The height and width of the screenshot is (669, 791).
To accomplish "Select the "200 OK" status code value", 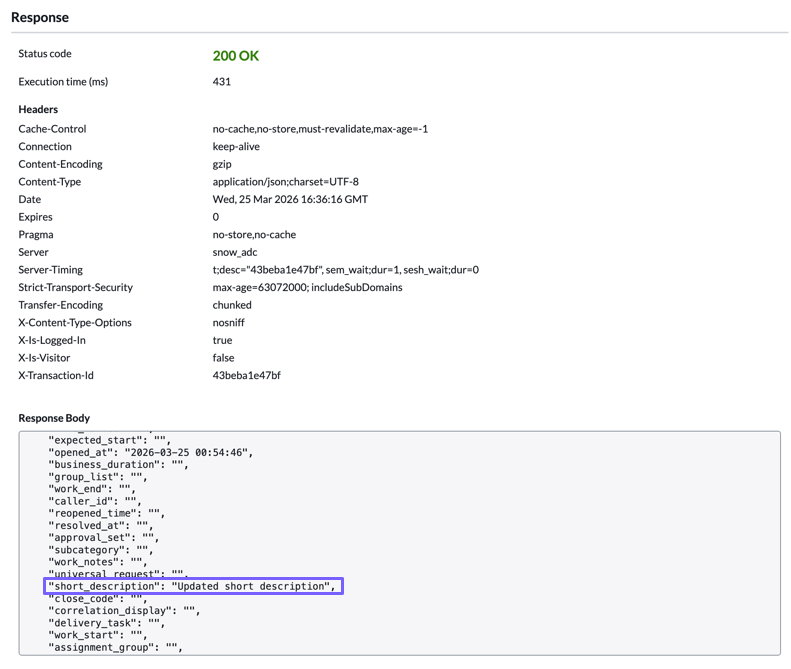I will pos(236,55).
